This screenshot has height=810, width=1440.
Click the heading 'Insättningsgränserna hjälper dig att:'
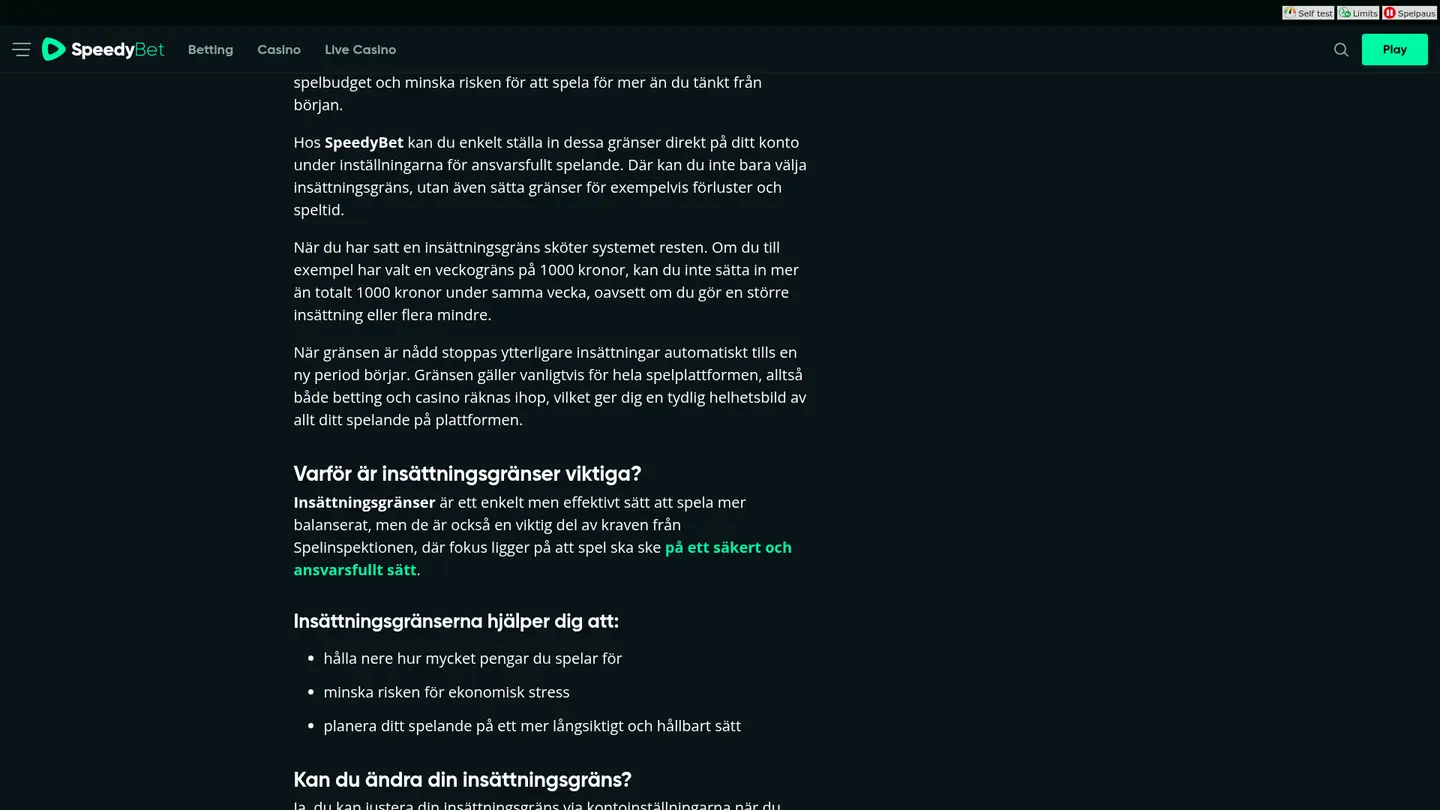(x=456, y=621)
